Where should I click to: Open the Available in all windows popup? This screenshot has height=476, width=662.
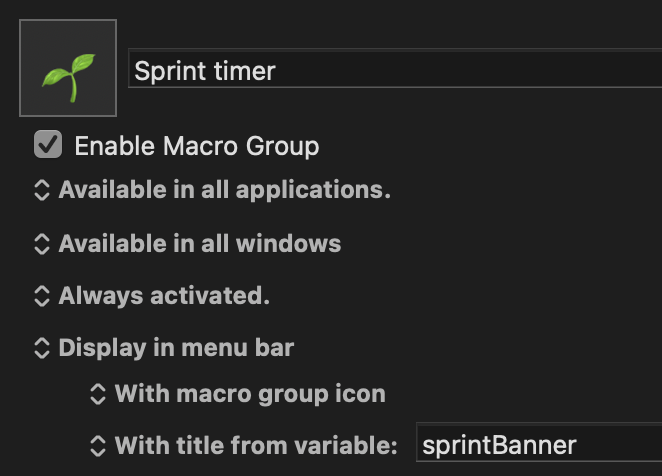(x=199, y=243)
